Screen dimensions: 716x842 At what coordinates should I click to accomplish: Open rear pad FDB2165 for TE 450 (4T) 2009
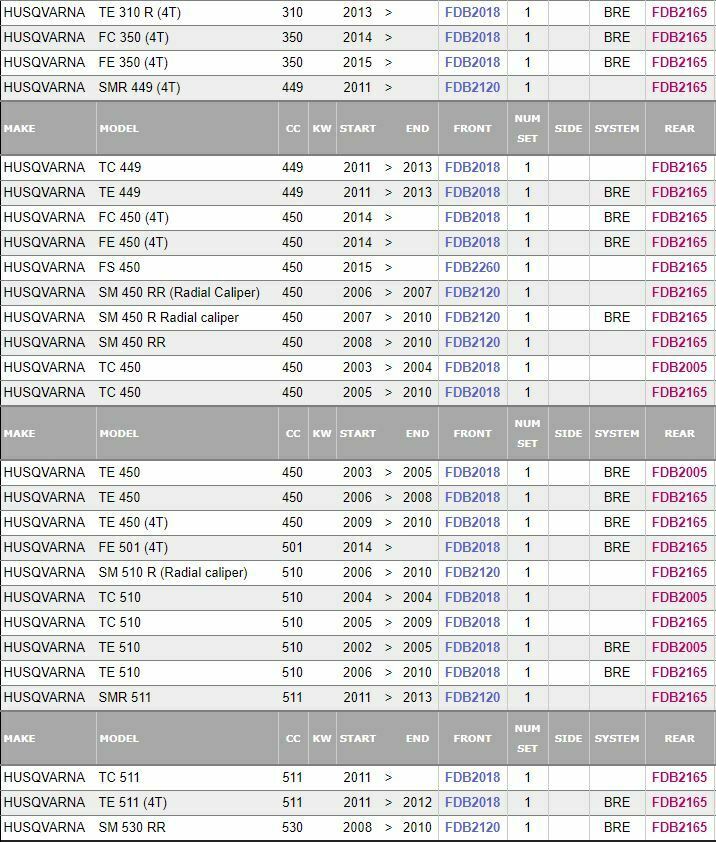tap(679, 522)
